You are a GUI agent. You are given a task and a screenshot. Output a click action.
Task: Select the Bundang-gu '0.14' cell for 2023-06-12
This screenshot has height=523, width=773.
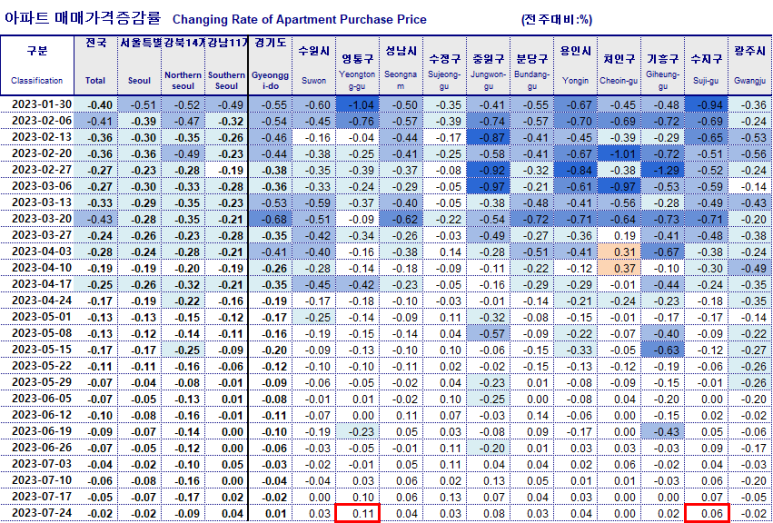532,415
